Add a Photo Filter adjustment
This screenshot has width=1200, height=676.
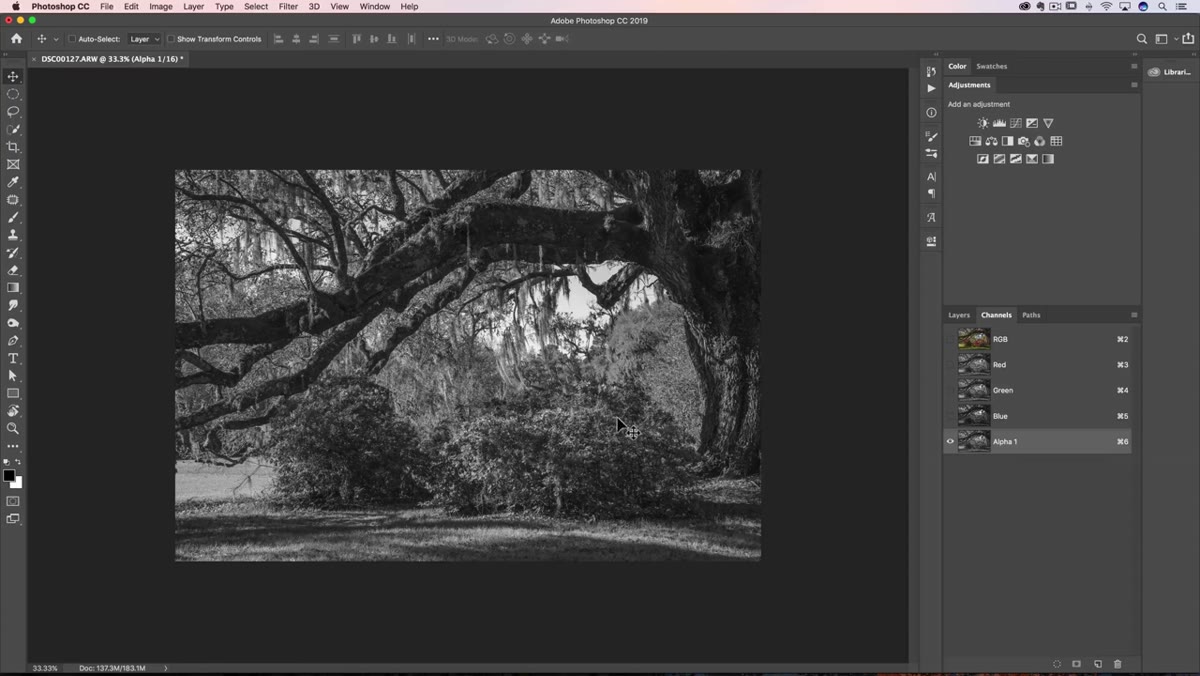coord(1023,141)
